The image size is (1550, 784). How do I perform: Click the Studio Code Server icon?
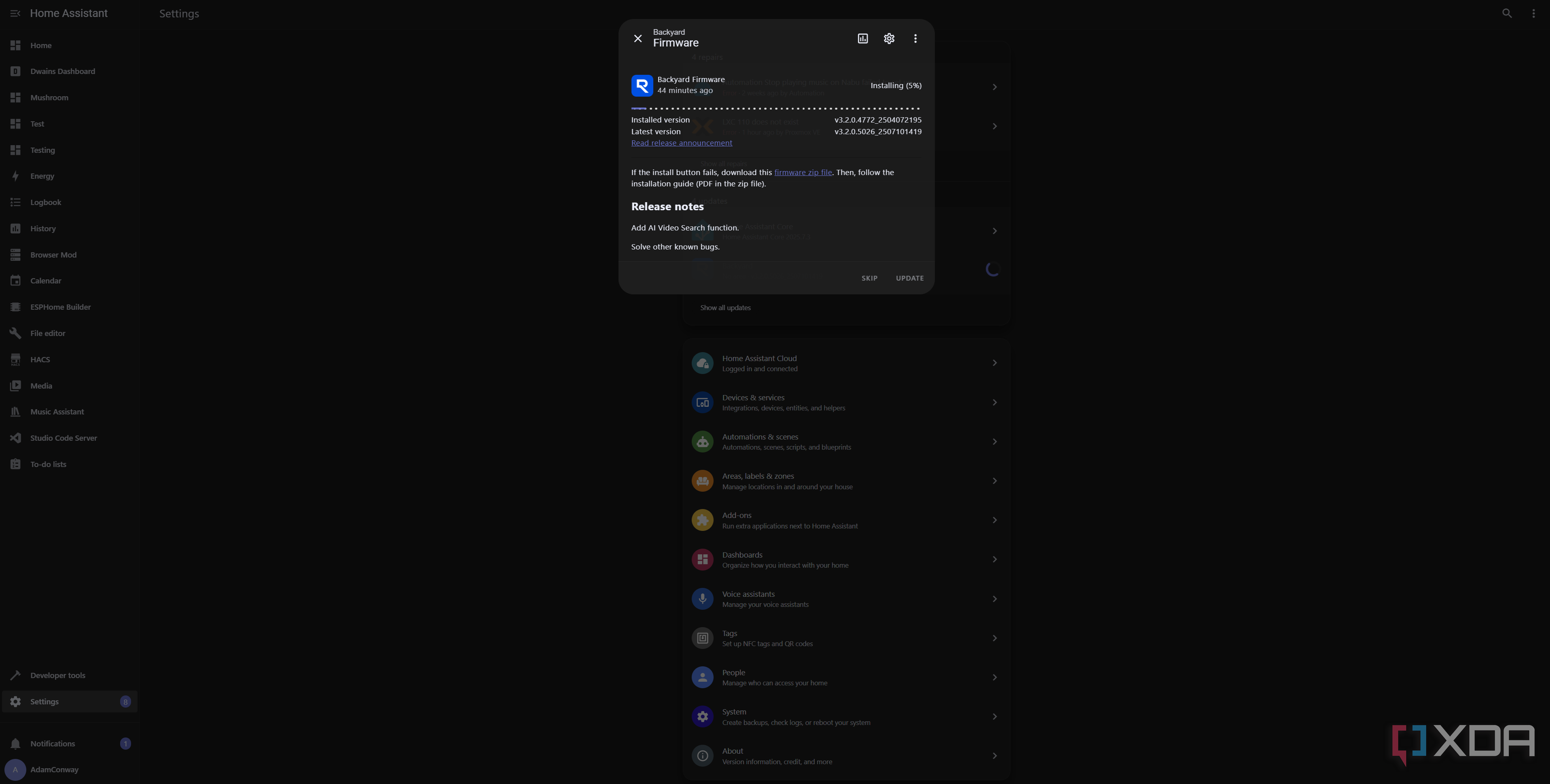tap(16, 438)
